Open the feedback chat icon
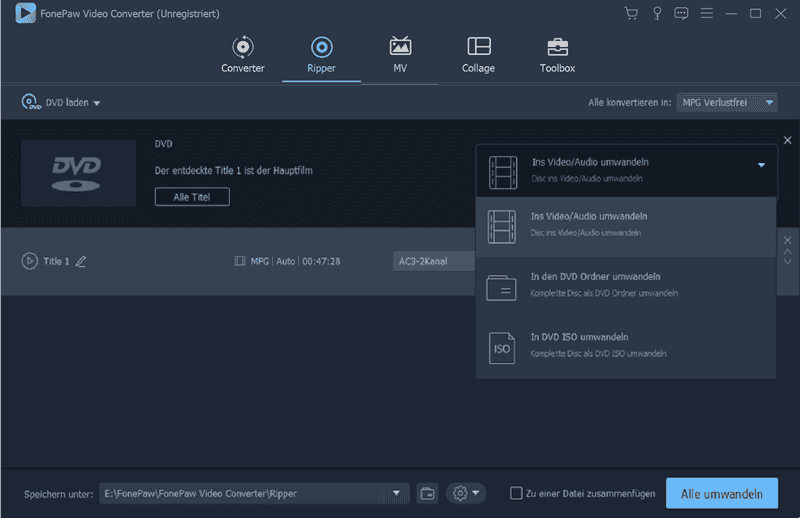This screenshot has width=800, height=518. [681, 13]
